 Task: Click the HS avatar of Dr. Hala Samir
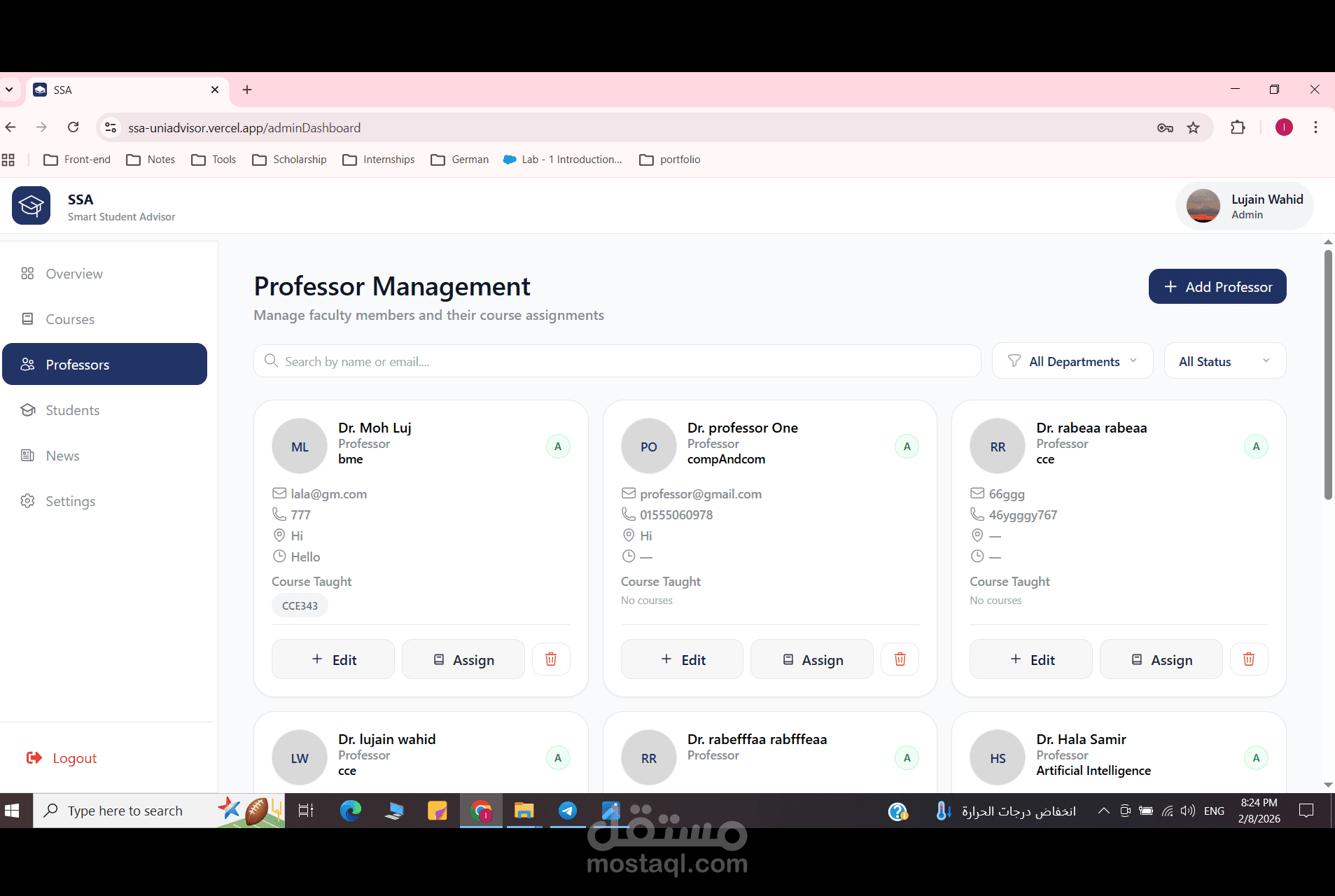click(998, 758)
